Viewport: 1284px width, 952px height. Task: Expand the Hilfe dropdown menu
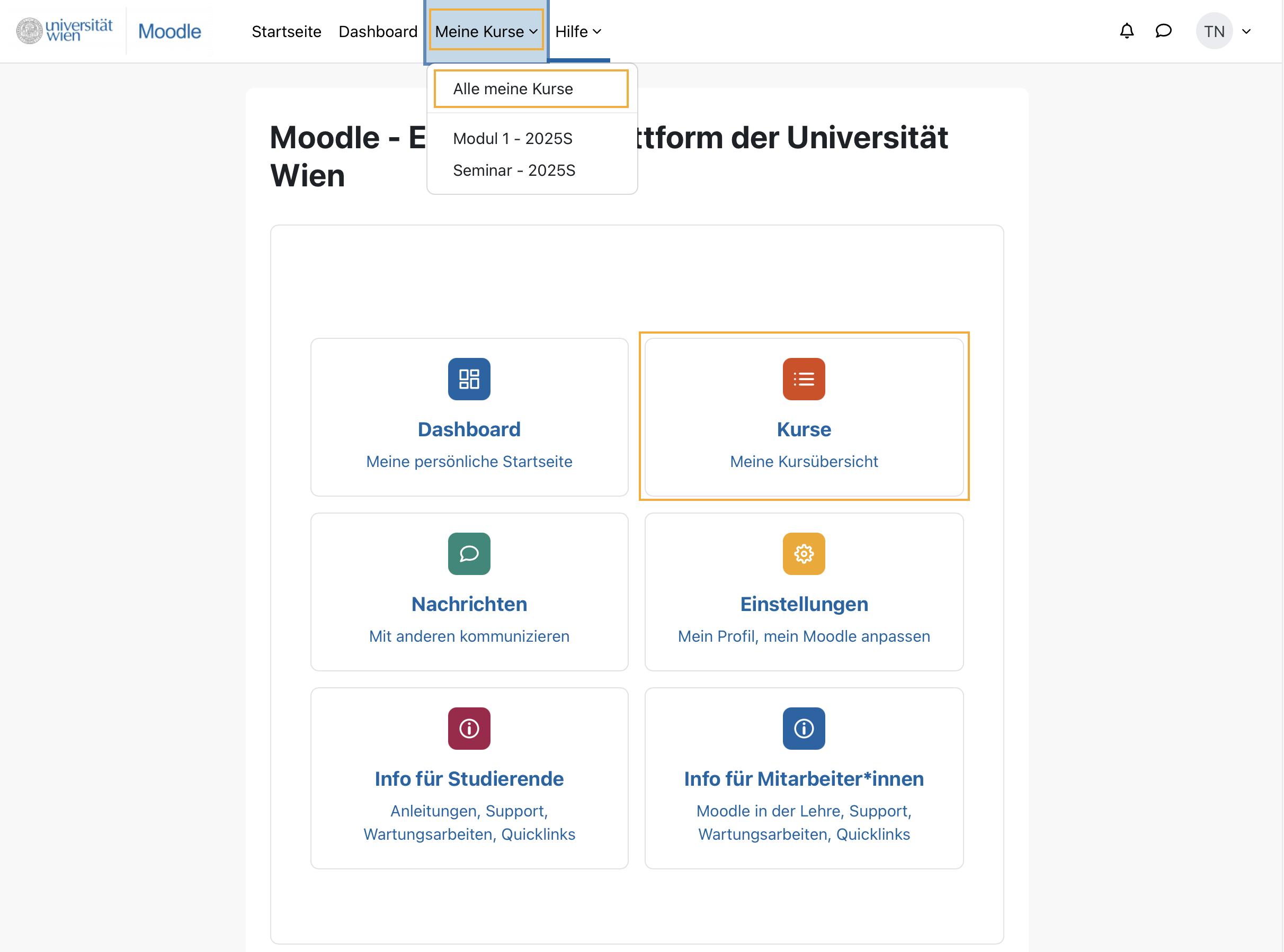pos(578,32)
